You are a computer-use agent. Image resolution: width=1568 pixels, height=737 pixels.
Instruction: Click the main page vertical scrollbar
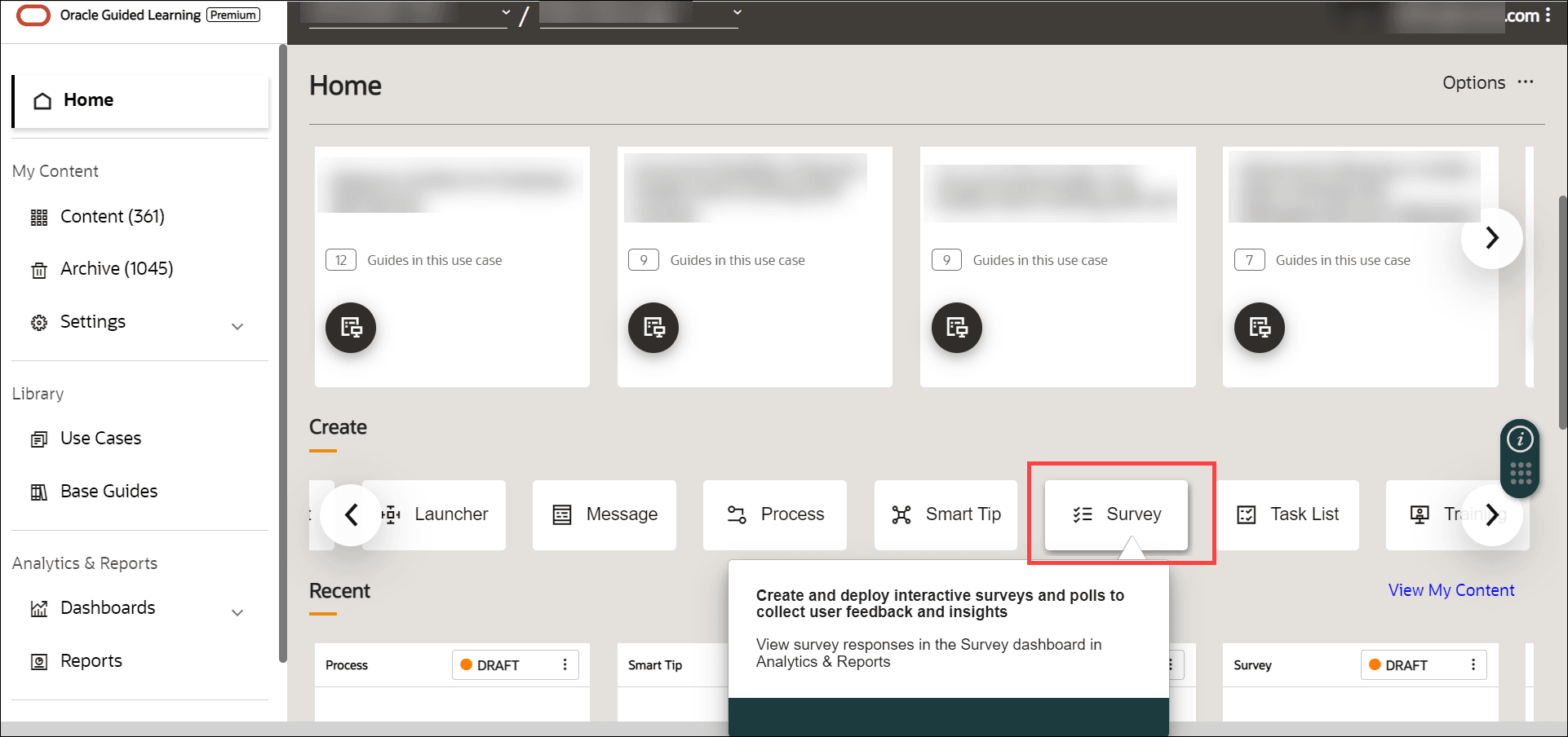coord(1562,312)
